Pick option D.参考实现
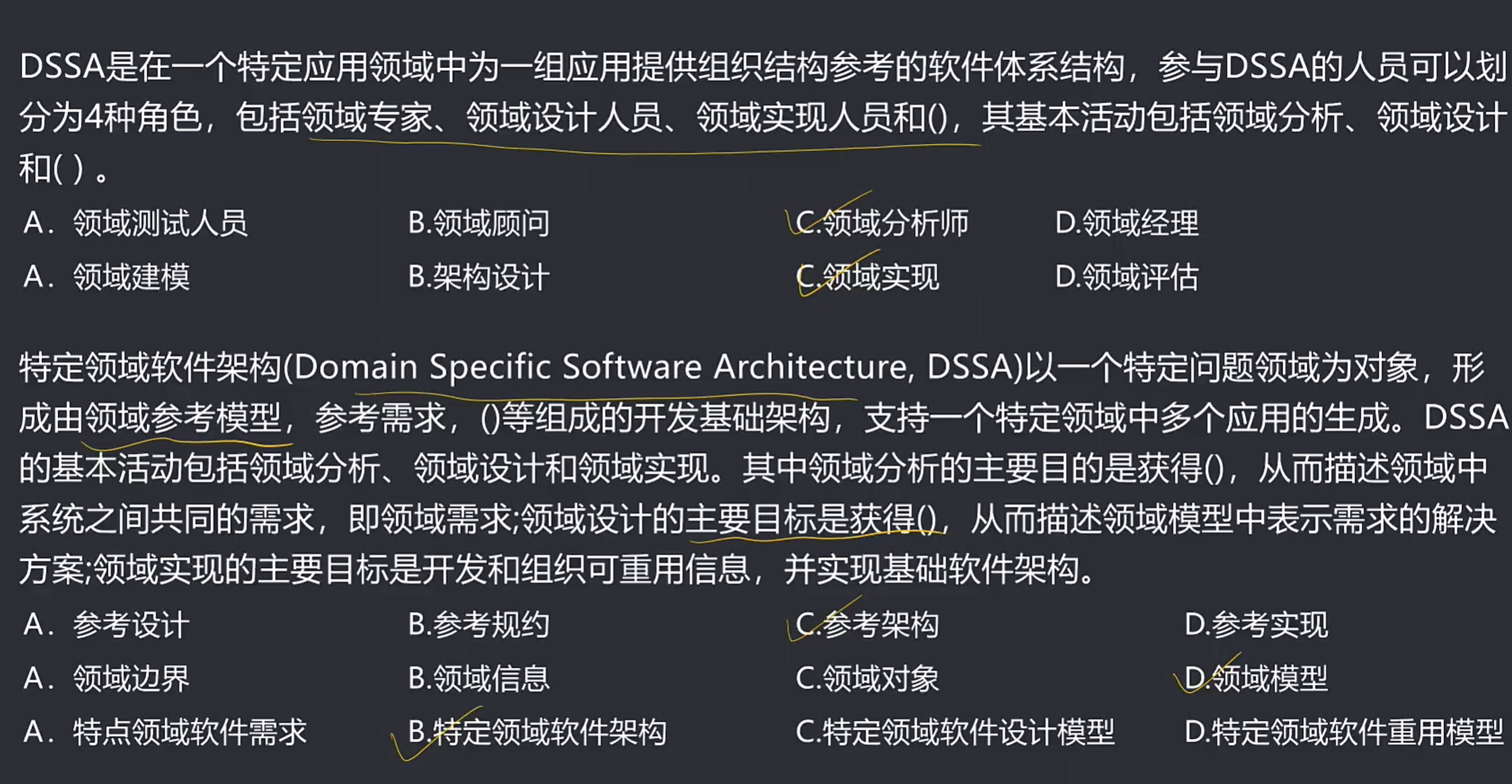1512x784 pixels. (x=1257, y=624)
